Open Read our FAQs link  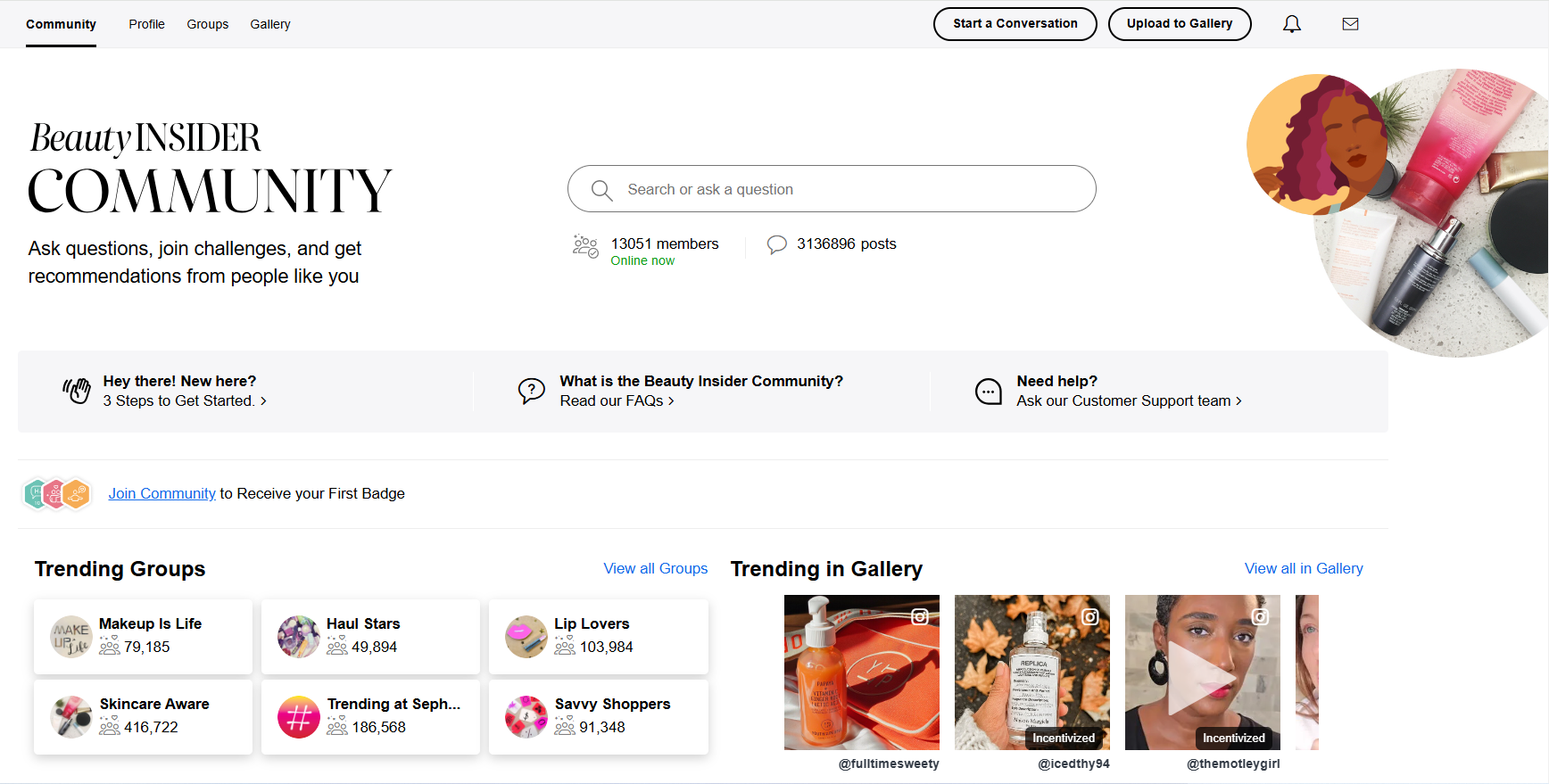pyautogui.click(x=617, y=401)
